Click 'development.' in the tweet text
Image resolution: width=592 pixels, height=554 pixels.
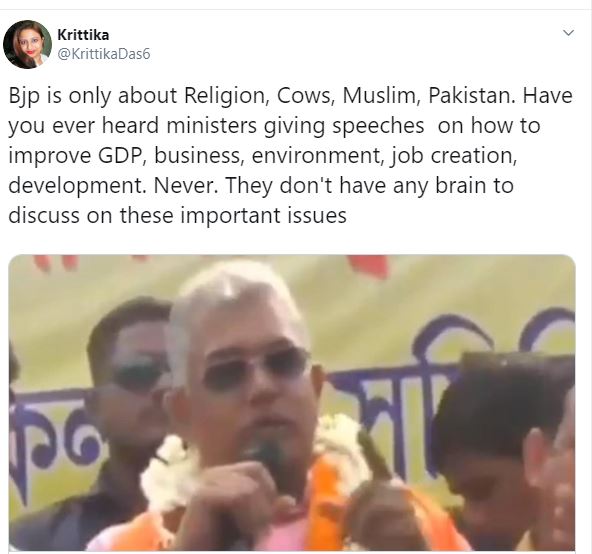click(77, 186)
